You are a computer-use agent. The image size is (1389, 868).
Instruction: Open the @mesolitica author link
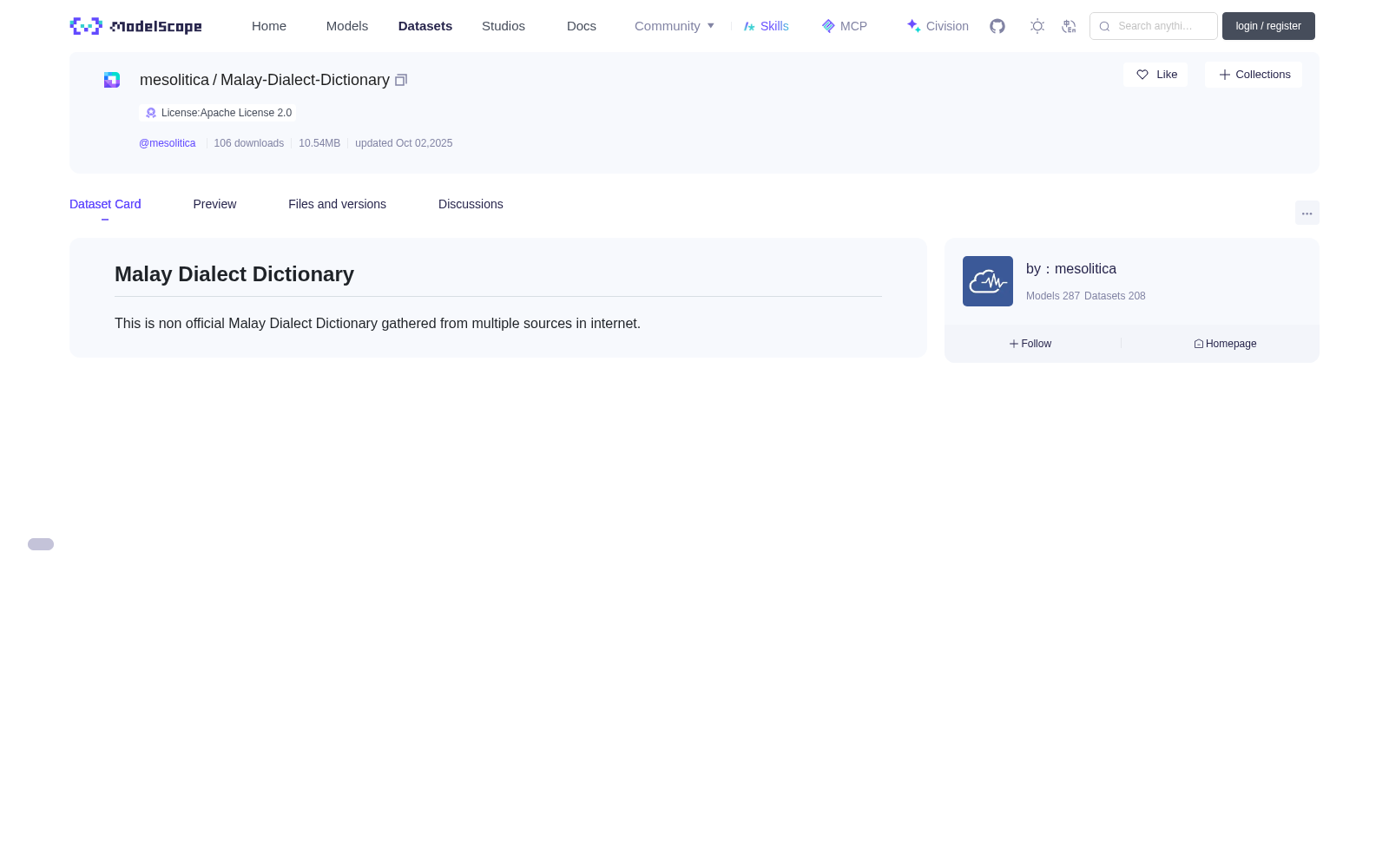click(x=168, y=143)
